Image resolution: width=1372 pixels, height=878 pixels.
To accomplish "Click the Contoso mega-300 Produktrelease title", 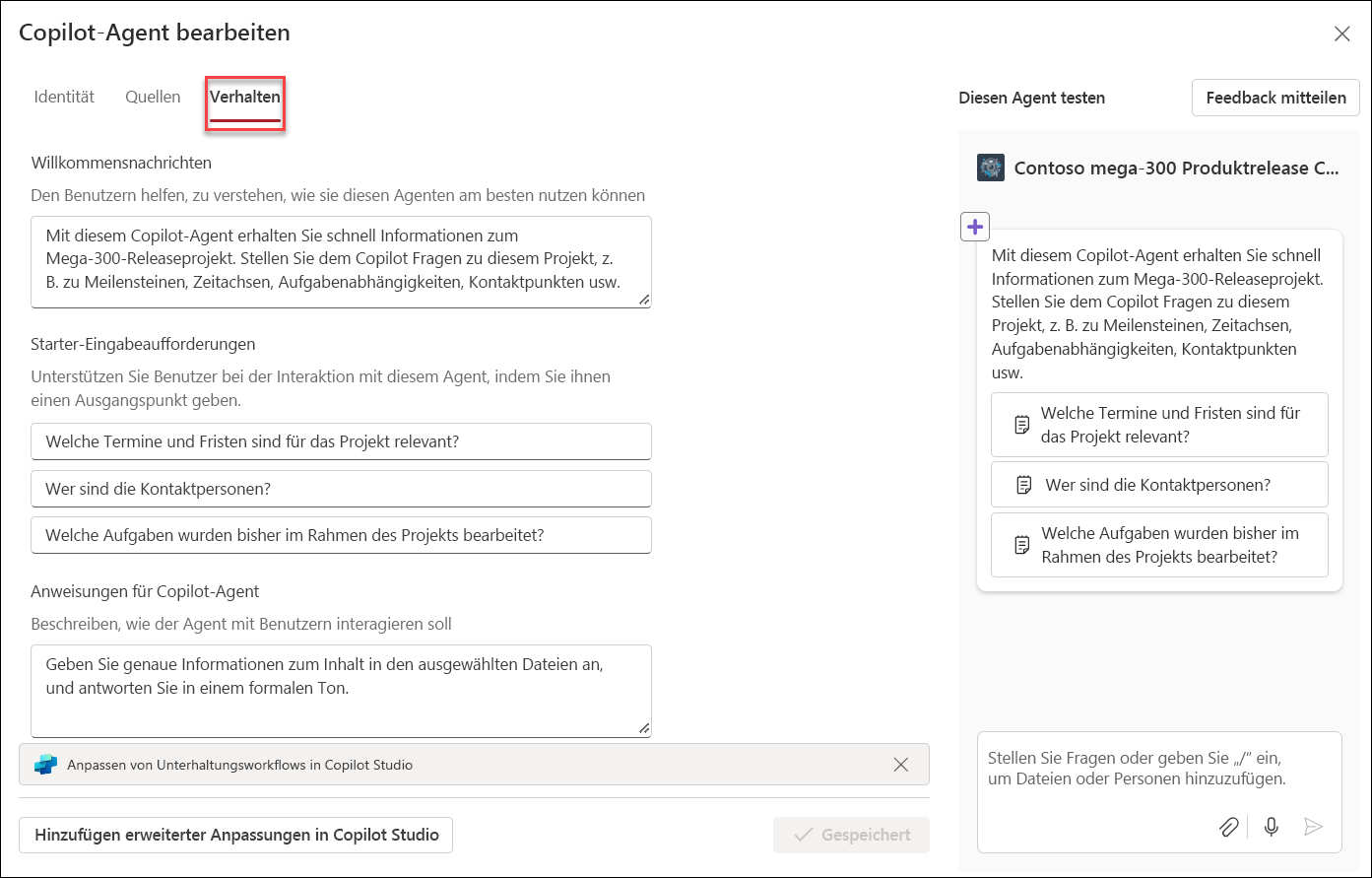I will (1176, 169).
